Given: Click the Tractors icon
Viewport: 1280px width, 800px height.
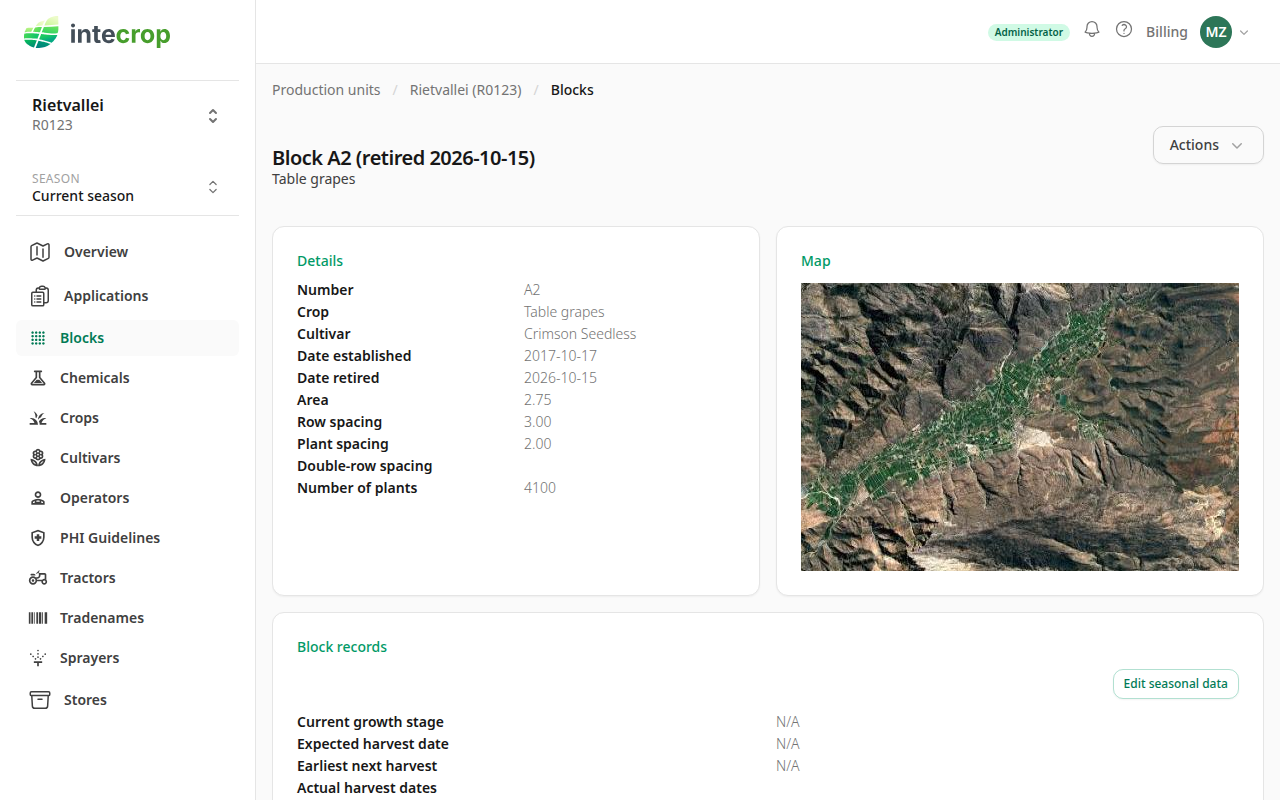Looking at the screenshot, I should [x=38, y=578].
